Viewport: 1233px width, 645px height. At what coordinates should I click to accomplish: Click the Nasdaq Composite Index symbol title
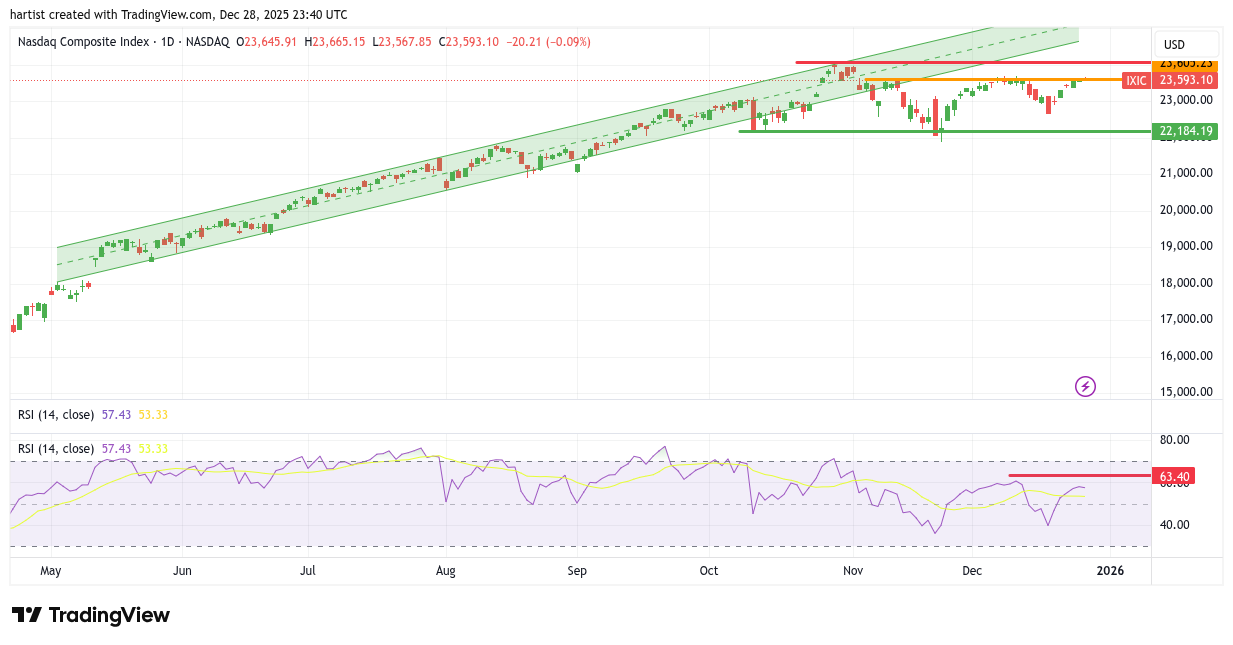(82, 42)
